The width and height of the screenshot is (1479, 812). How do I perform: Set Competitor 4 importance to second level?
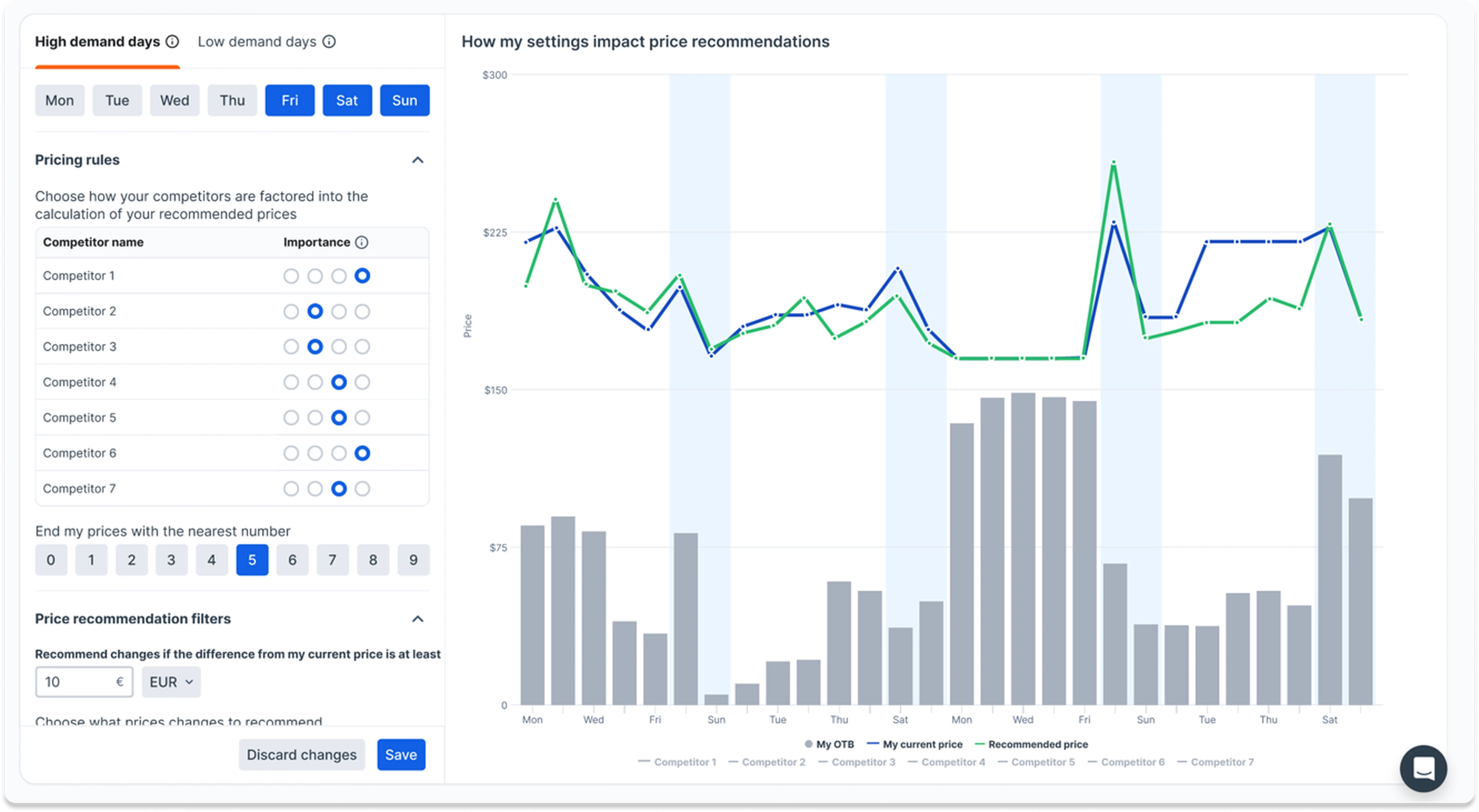point(315,382)
